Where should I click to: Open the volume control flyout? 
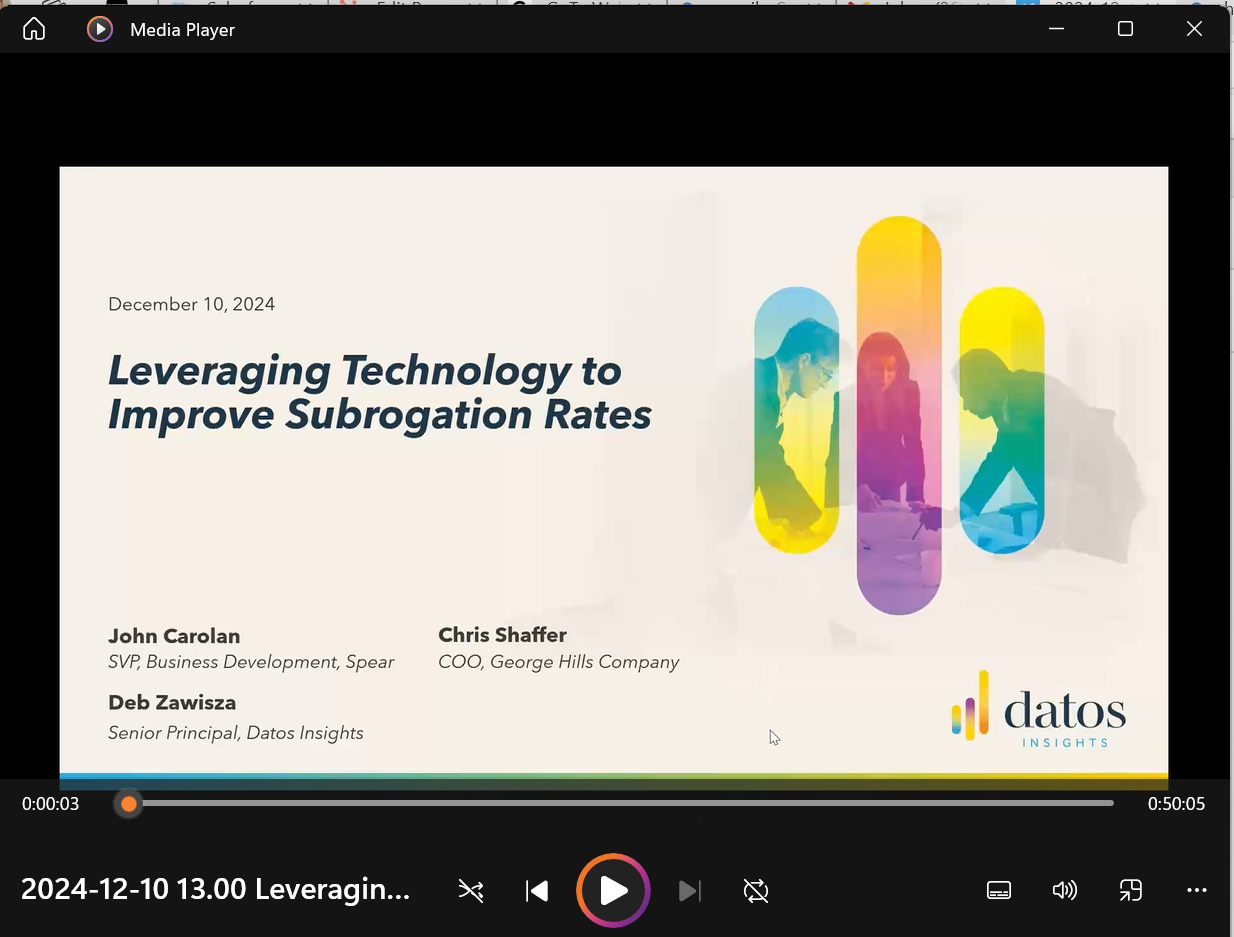(x=1064, y=890)
